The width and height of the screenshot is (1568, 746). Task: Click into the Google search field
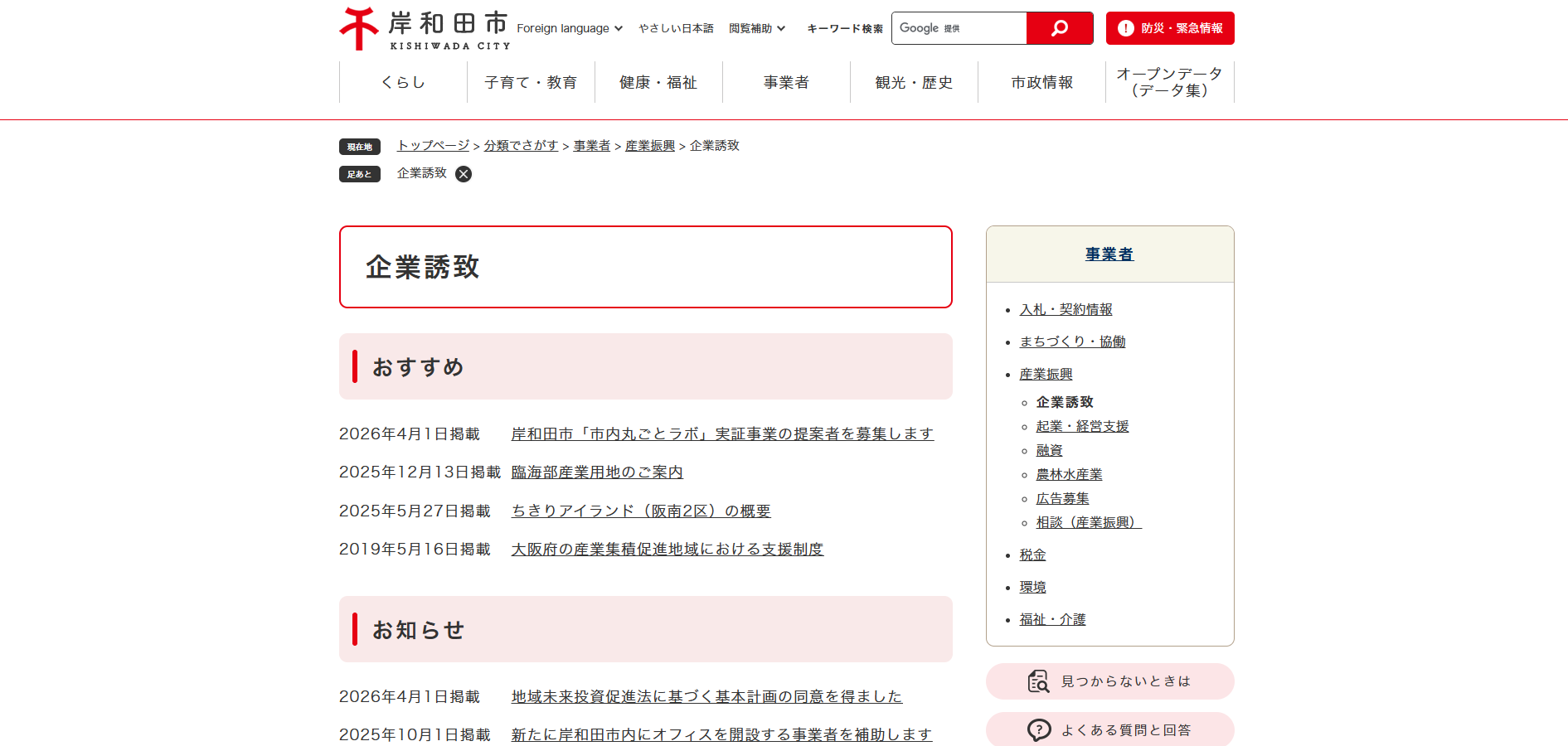[959, 28]
